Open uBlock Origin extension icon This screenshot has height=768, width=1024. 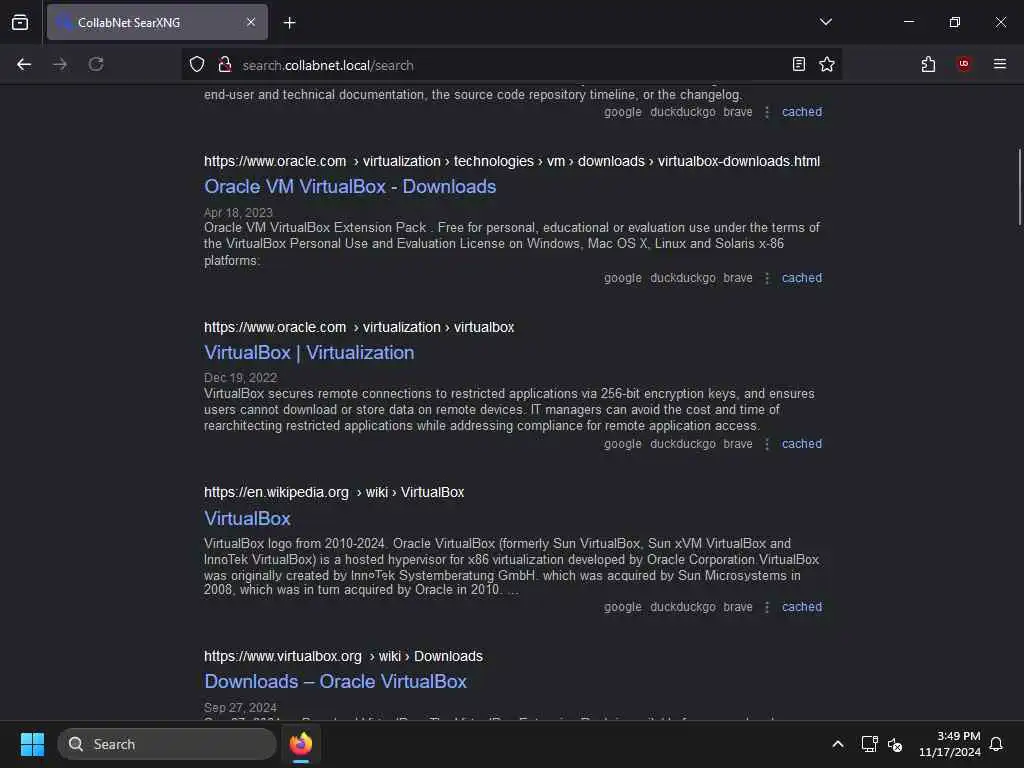[963, 64]
